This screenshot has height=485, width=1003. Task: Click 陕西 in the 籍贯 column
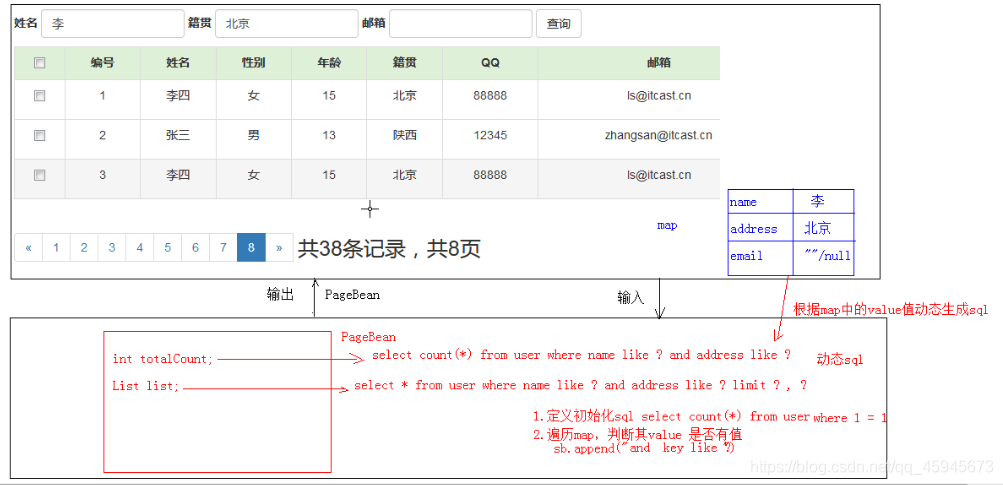pos(404,136)
